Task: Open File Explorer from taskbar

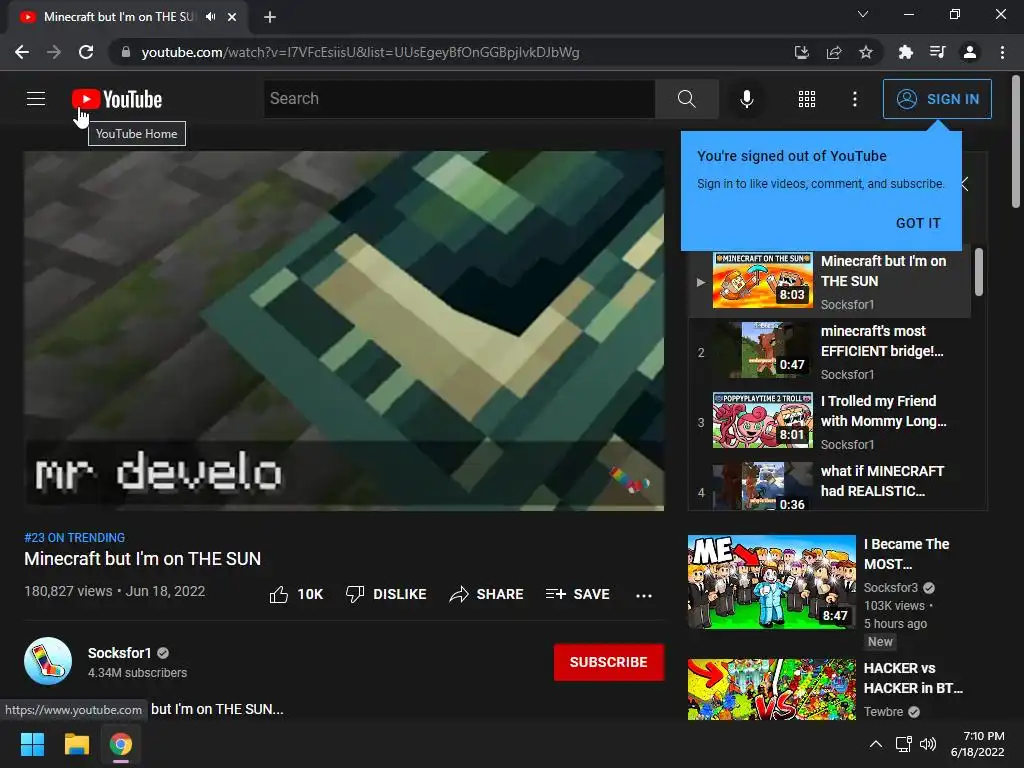Action: pyautogui.click(x=76, y=744)
